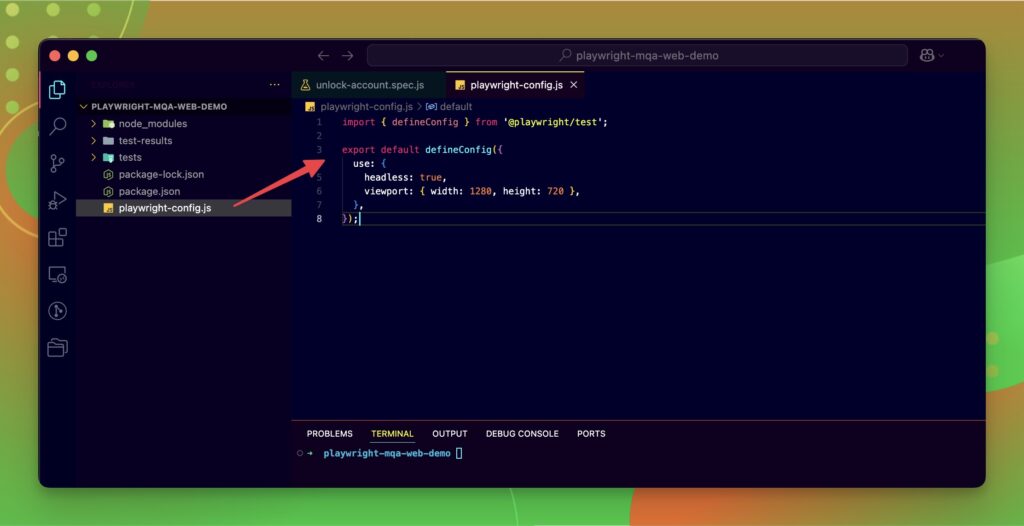Go back with the left arrow
The image size is (1024, 526).
(323, 56)
